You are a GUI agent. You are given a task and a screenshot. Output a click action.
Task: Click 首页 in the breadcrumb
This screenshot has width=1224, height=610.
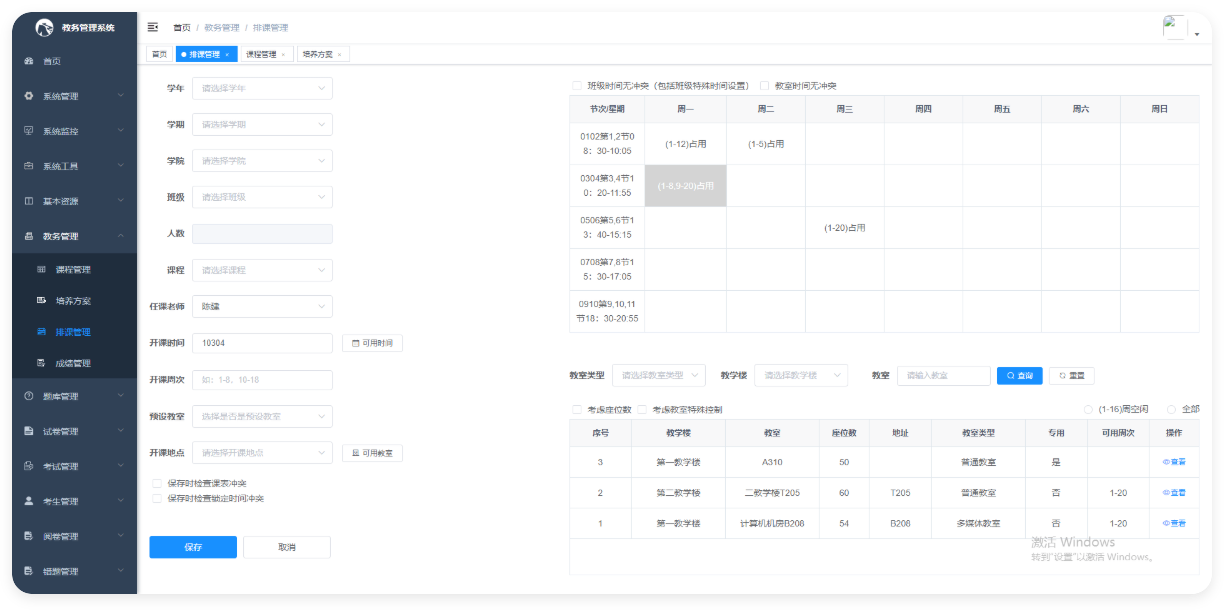click(x=181, y=28)
